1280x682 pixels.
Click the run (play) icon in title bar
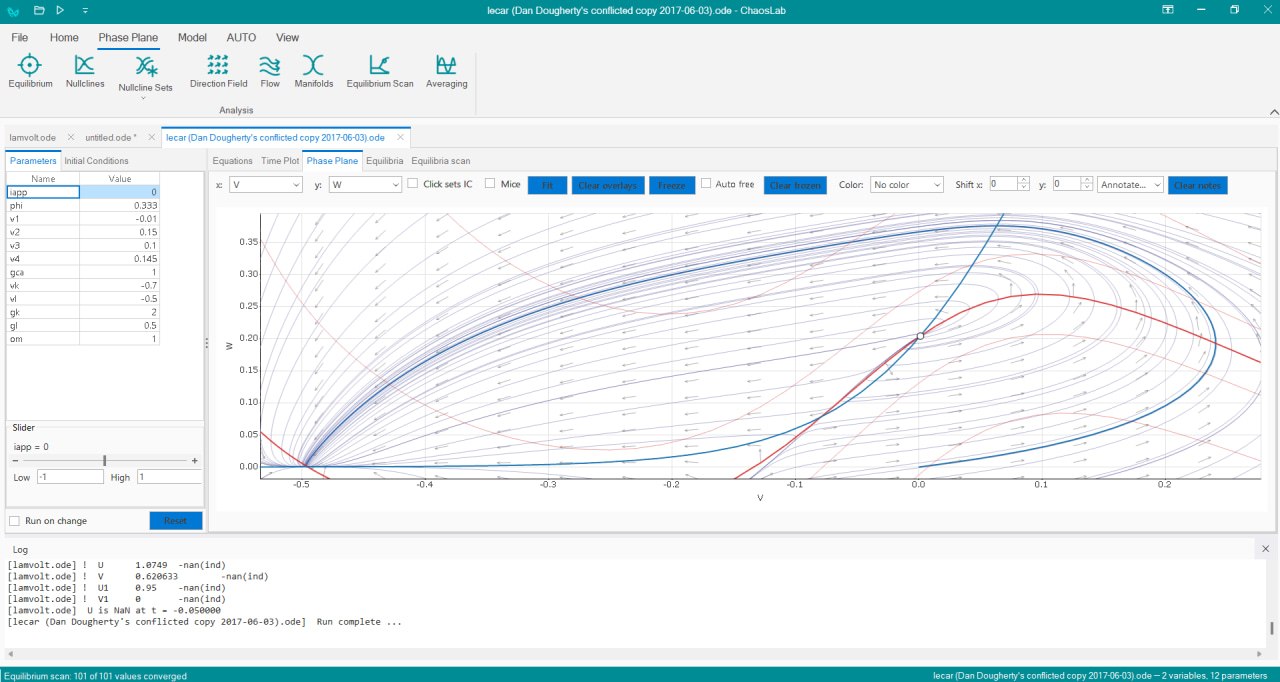pyautogui.click(x=60, y=10)
